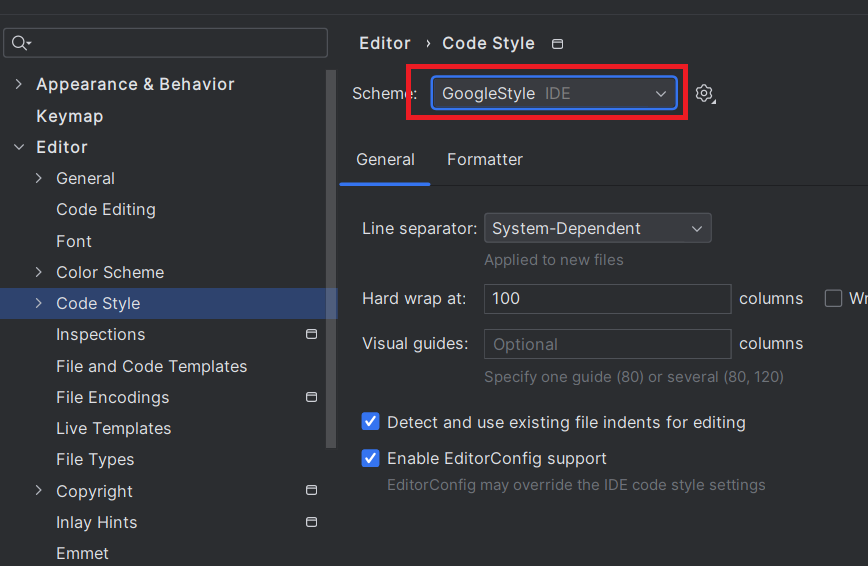Click the Editor breadcrumb link
This screenshot has width=868, height=566.
pos(385,43)
